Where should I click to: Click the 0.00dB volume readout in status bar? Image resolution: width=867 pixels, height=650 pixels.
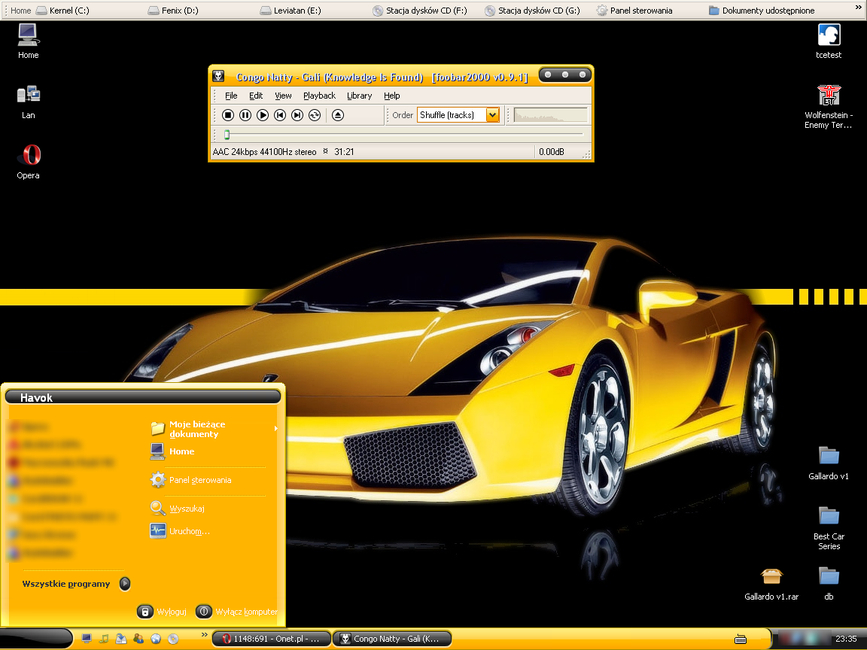551,151
